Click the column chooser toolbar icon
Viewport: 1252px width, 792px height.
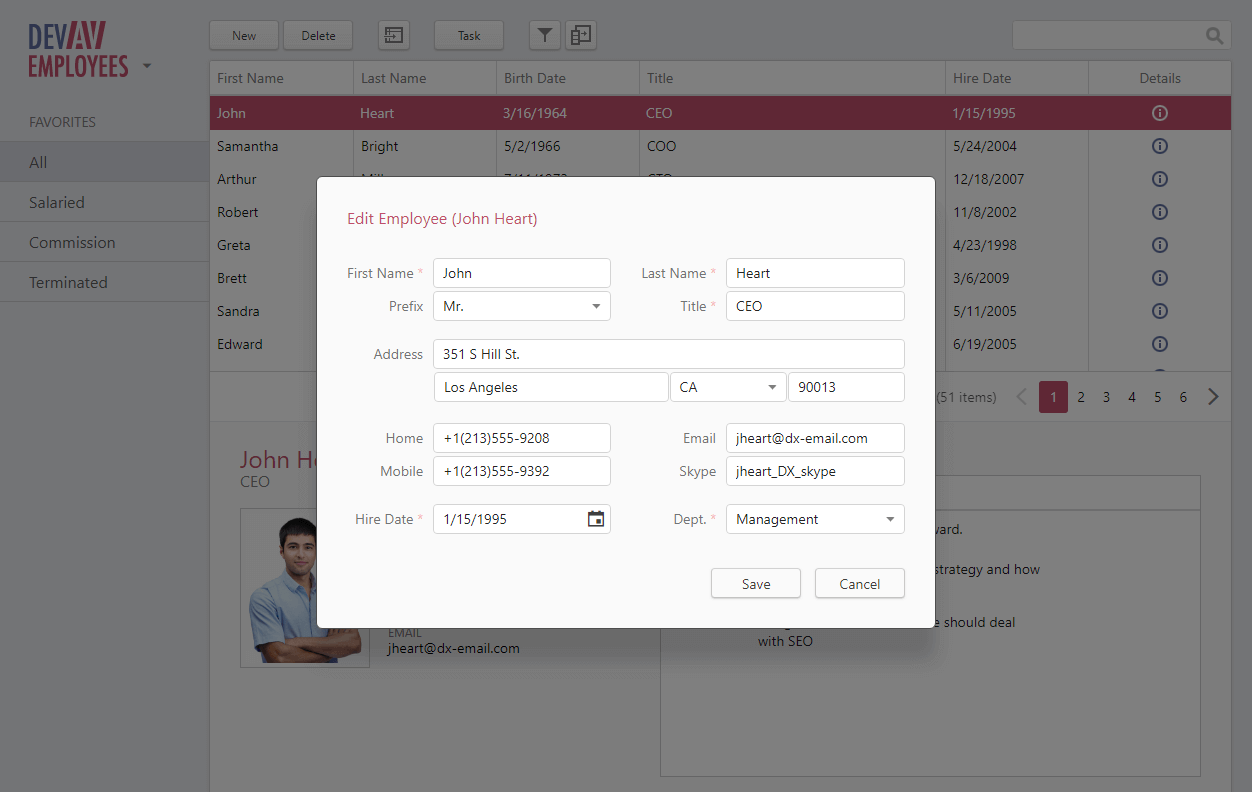580,35
